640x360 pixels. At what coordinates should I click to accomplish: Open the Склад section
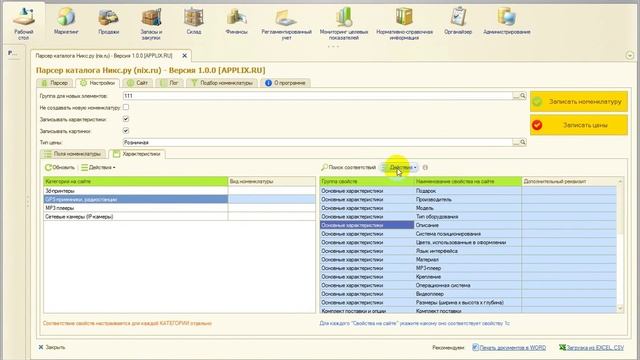click(x=194, y=21)
